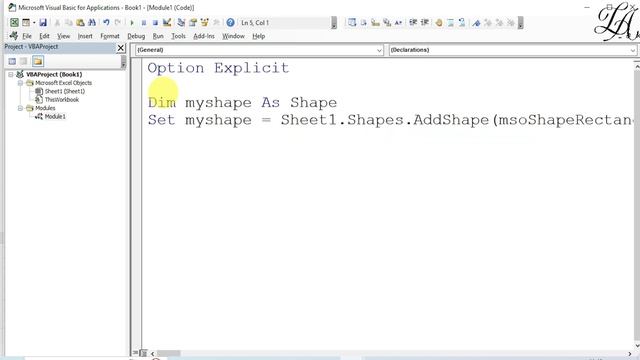
Task: Click the horizontal scrollbar thumb
Action: point(169,353)
